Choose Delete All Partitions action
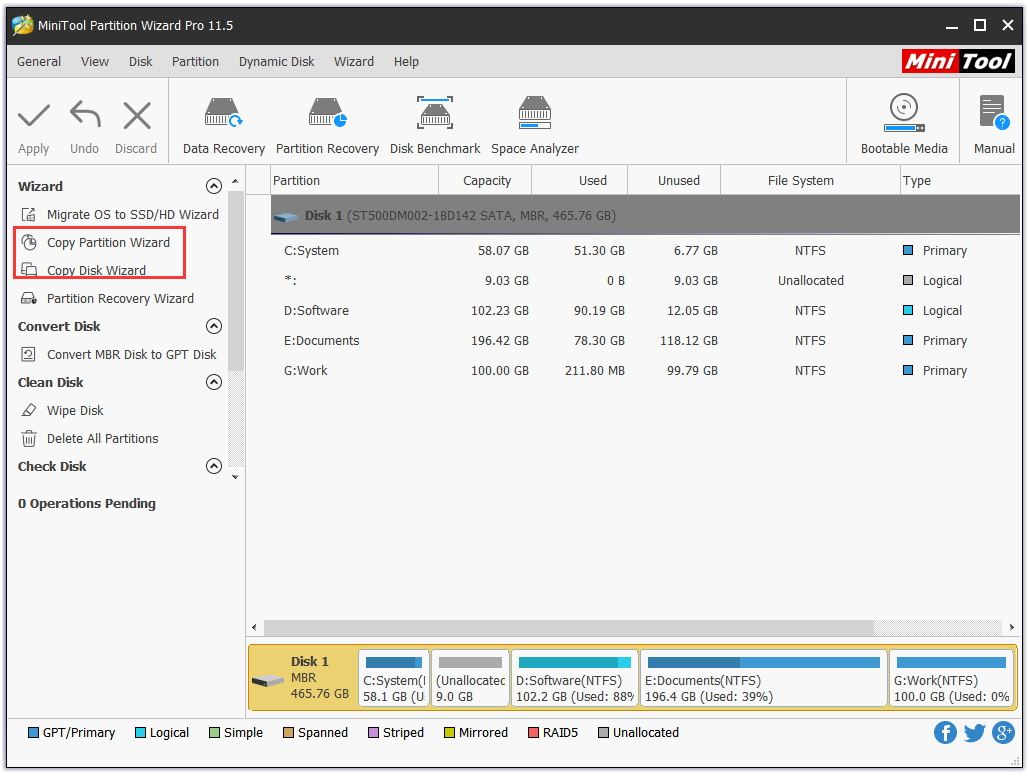The width and height of the screenshot is (1029, 776). [102, 439]
